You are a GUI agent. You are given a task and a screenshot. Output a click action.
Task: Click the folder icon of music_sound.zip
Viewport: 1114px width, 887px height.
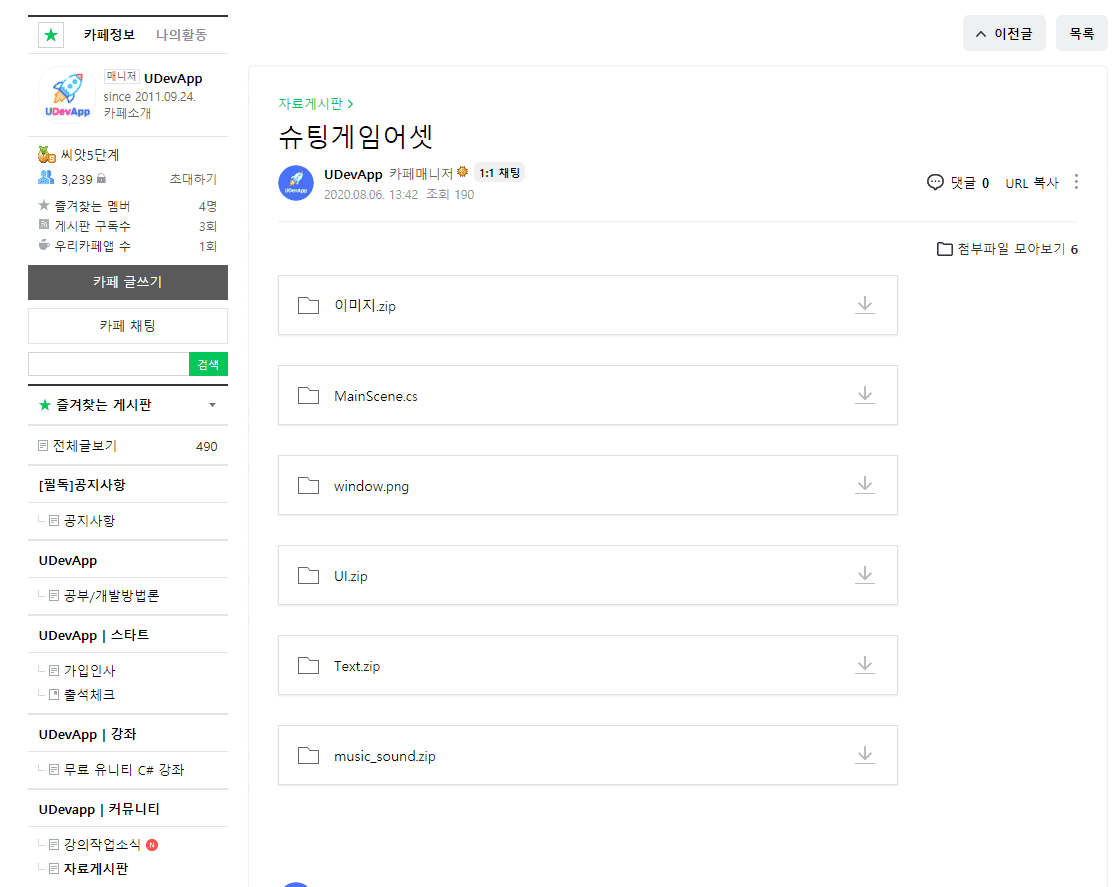click(x=308, y=756)
